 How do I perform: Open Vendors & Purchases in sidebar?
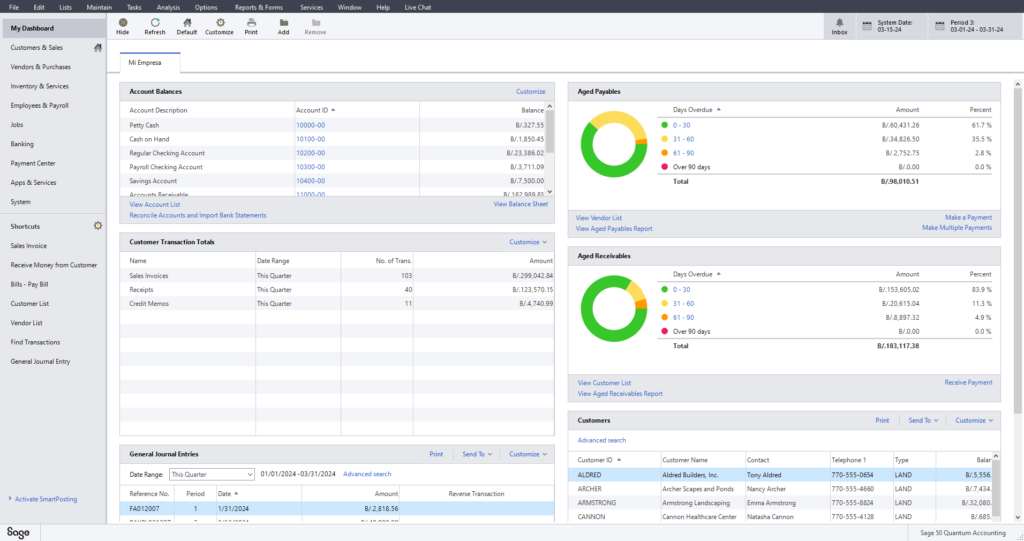tap(41, 67)
